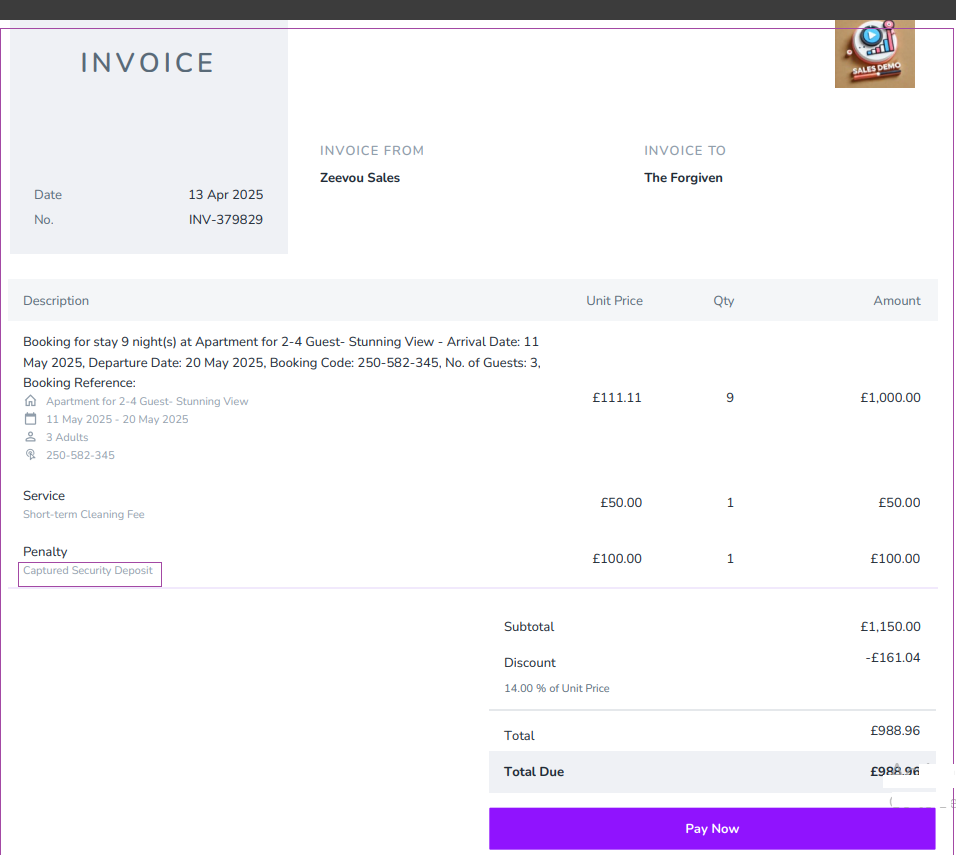Click the £100.00 Penalty amount
Image resolution: width=956 pixels, height=855 pixels.
[x=895, y=559]
